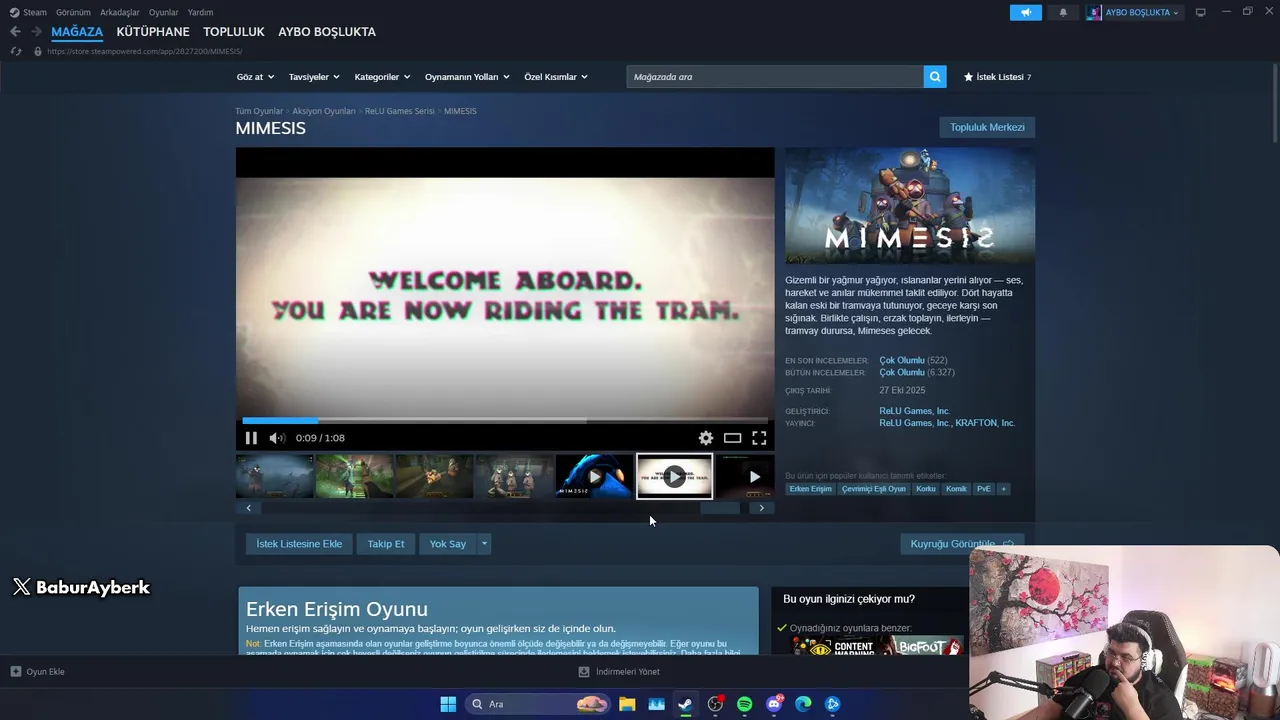The image size is (1280, 720).
Task: Select the Çevrimiçi Eşli Oyun tag
Action: point(874,489)
